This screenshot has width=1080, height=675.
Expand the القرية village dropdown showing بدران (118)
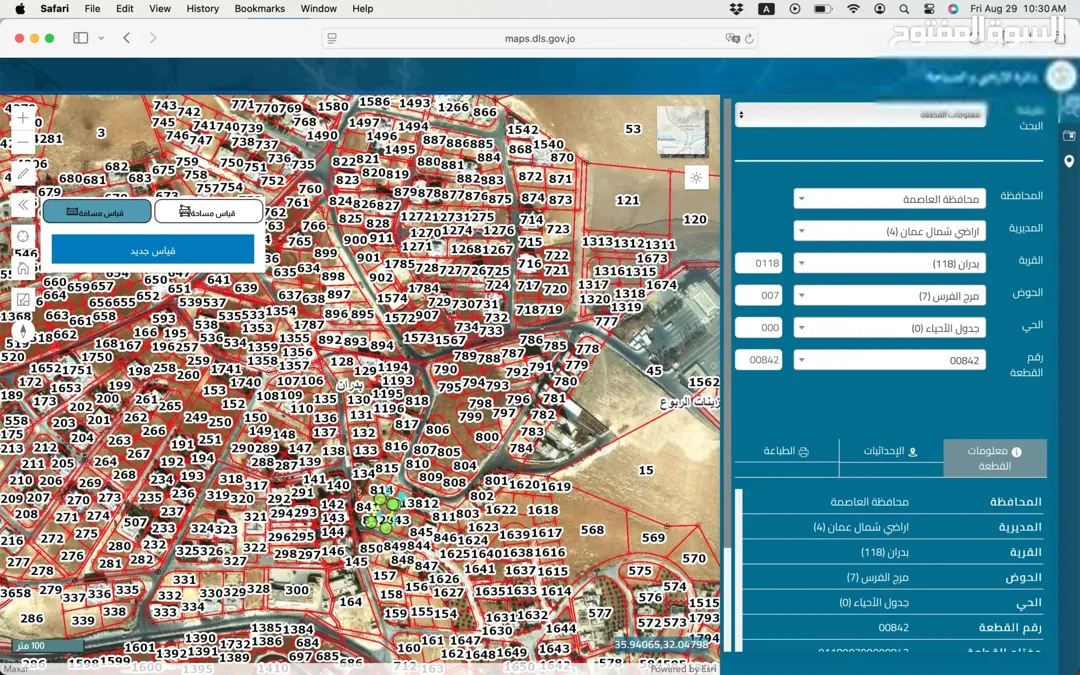pyautogui.click(x=889, y=263)
